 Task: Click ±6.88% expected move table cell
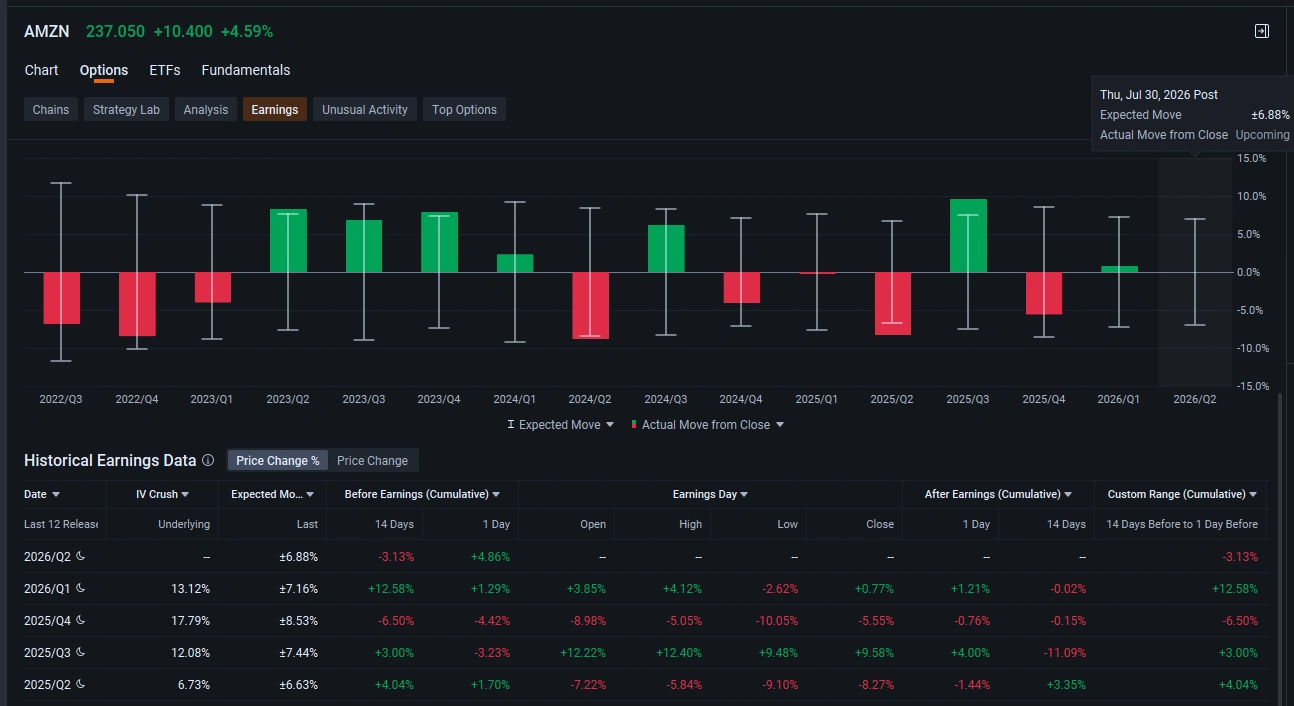coord(299,556)
